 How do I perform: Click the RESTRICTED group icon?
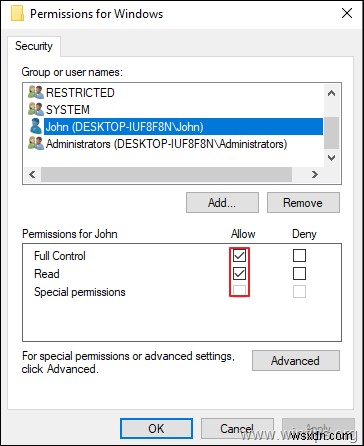pyautogui.click(x=36, y=92)
